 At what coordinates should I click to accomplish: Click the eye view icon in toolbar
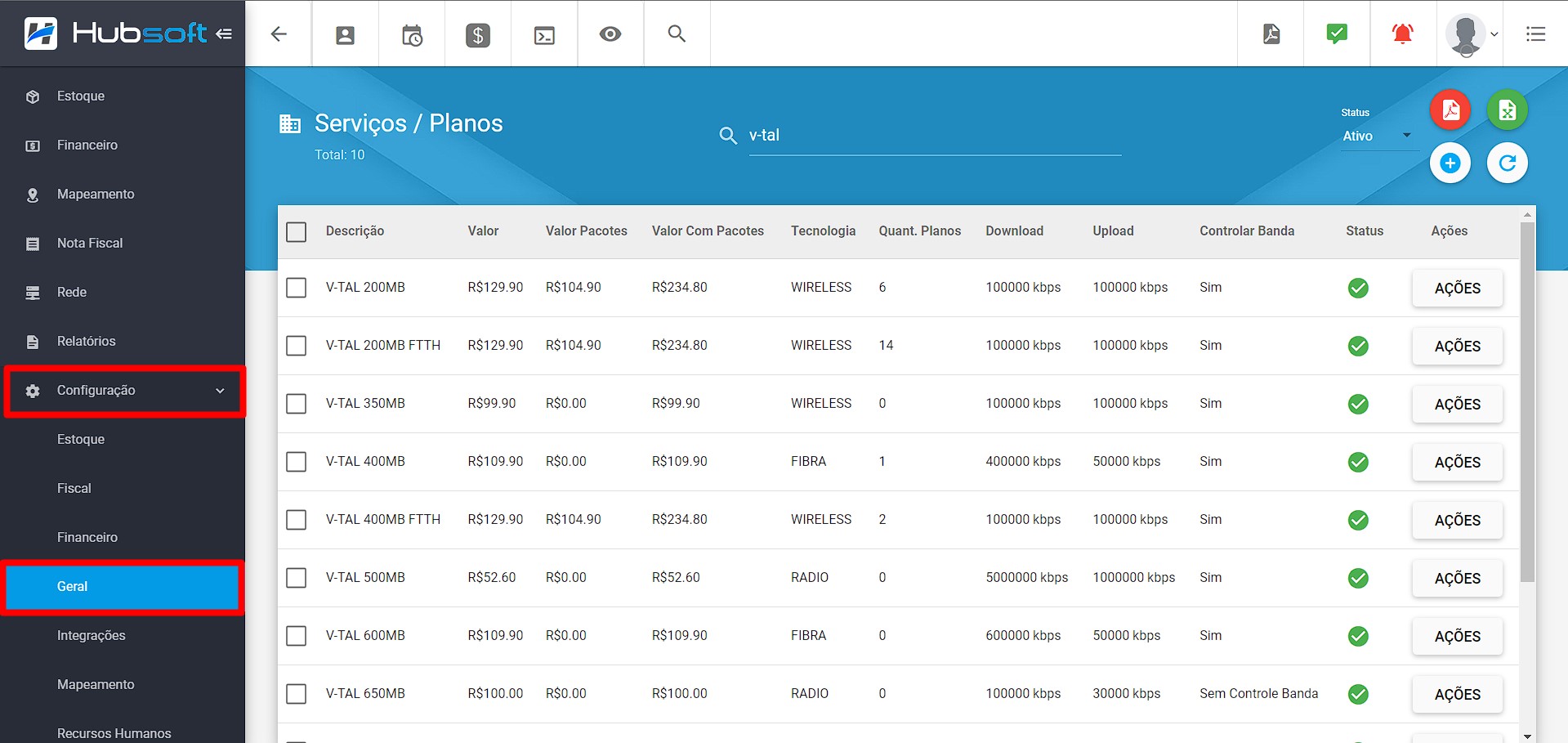coord(610,34)
